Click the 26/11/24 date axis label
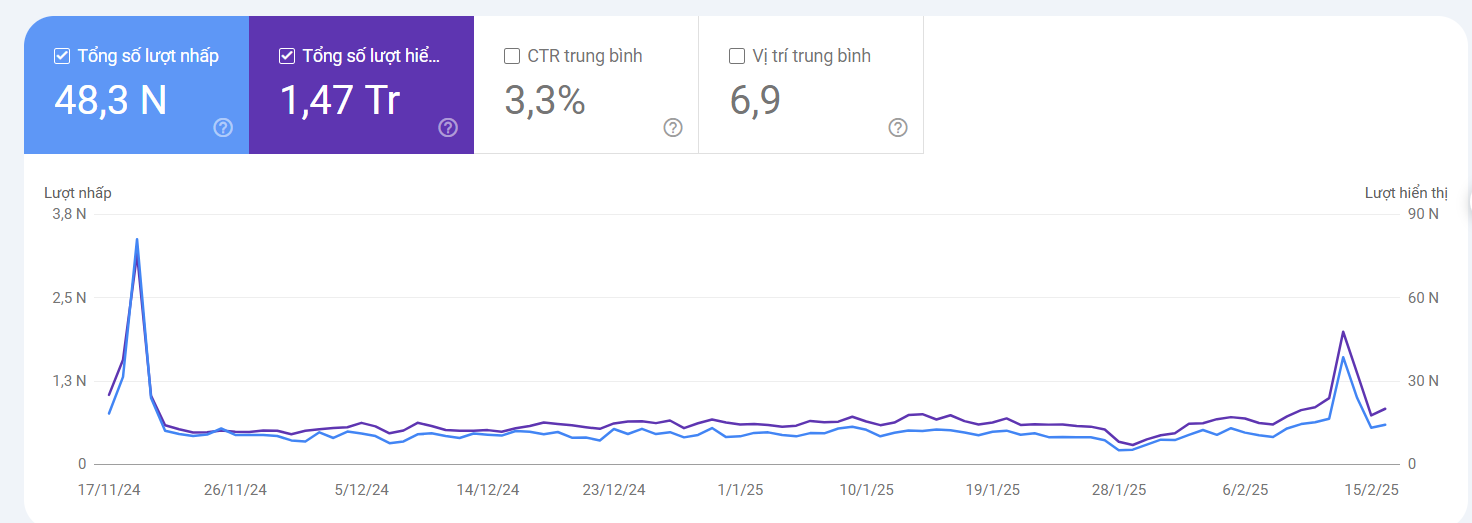The width and height of the screenshot is (1472, 523). point(235,490)
